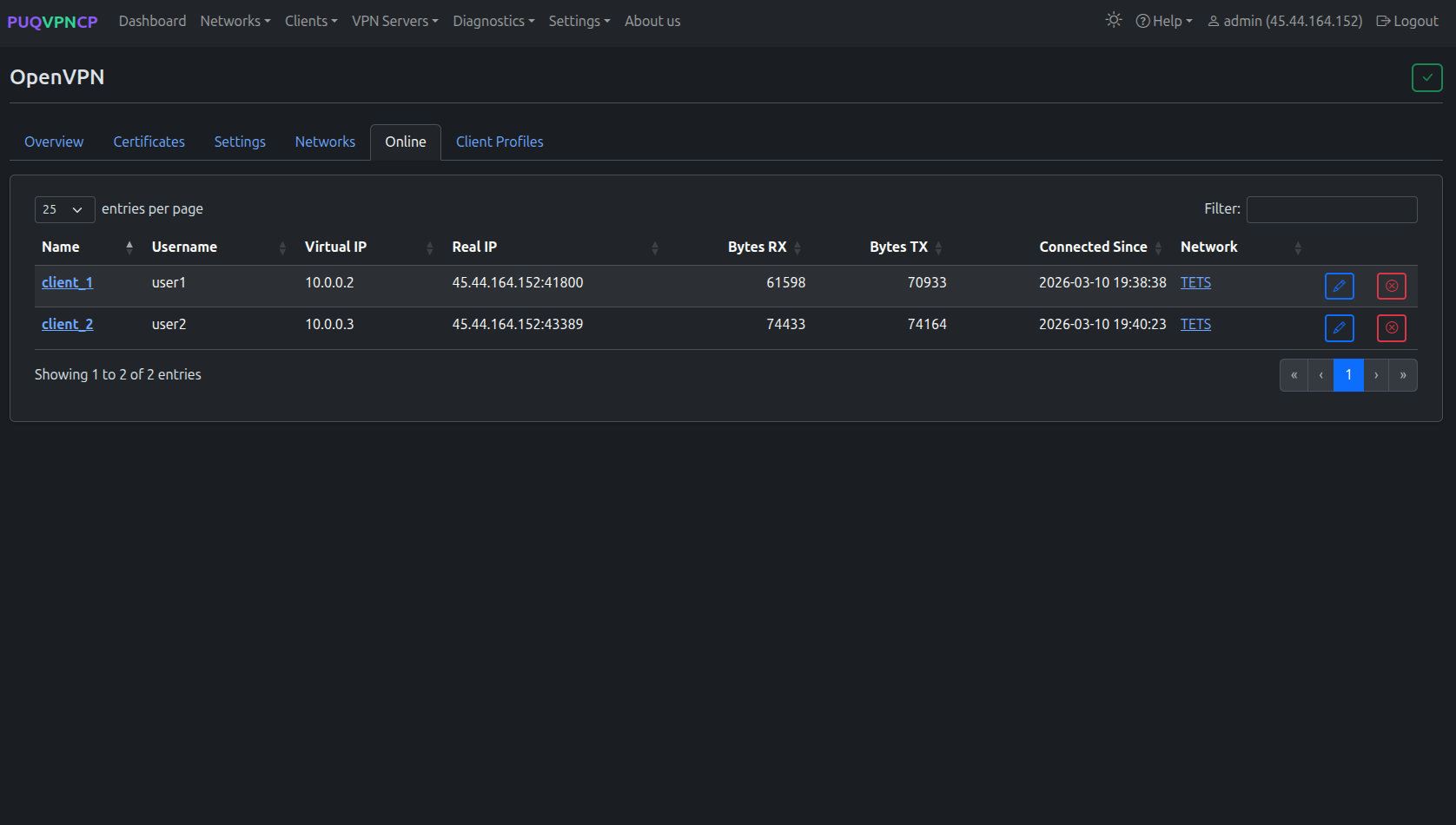Switch to the Networks tab
Viewport: 1456px width, 825px height.
pyautogui.click(x=325, y=142)
